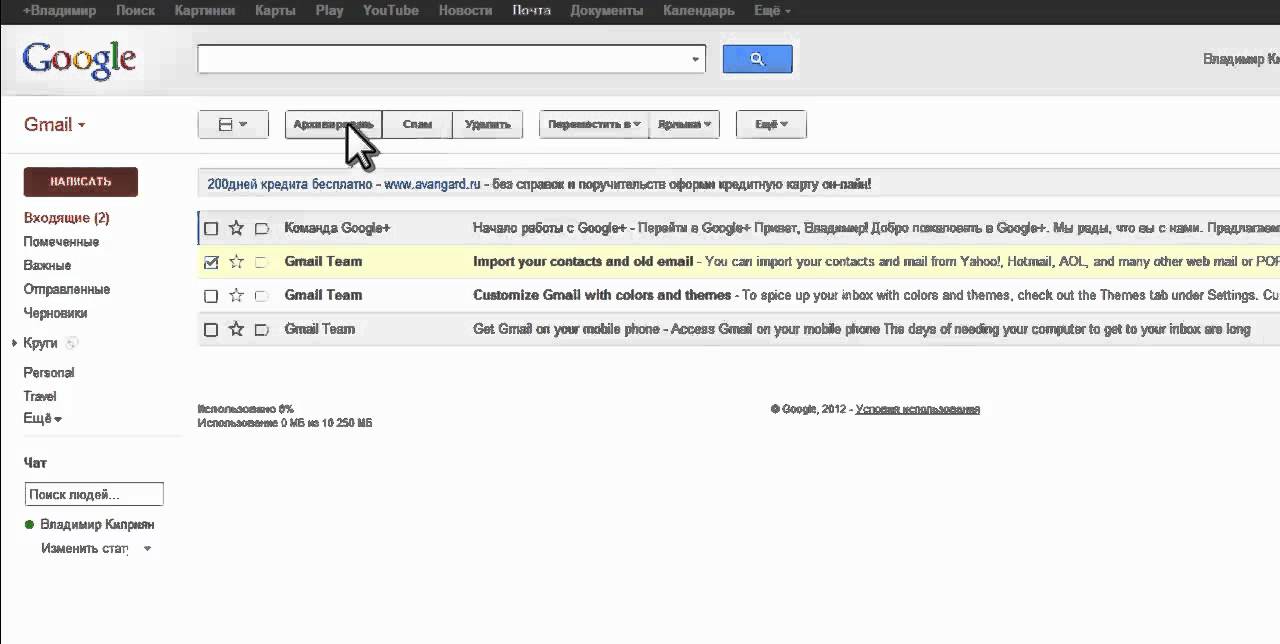Open +Владимир in the top bar
The height and width of the screenshot is (644, 1280).
(60, 11)
